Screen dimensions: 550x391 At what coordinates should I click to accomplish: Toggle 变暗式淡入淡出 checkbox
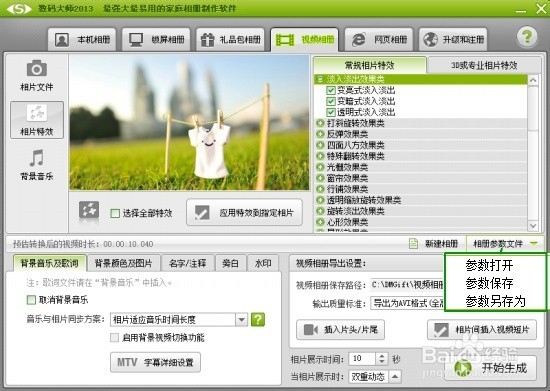[330, 101]
